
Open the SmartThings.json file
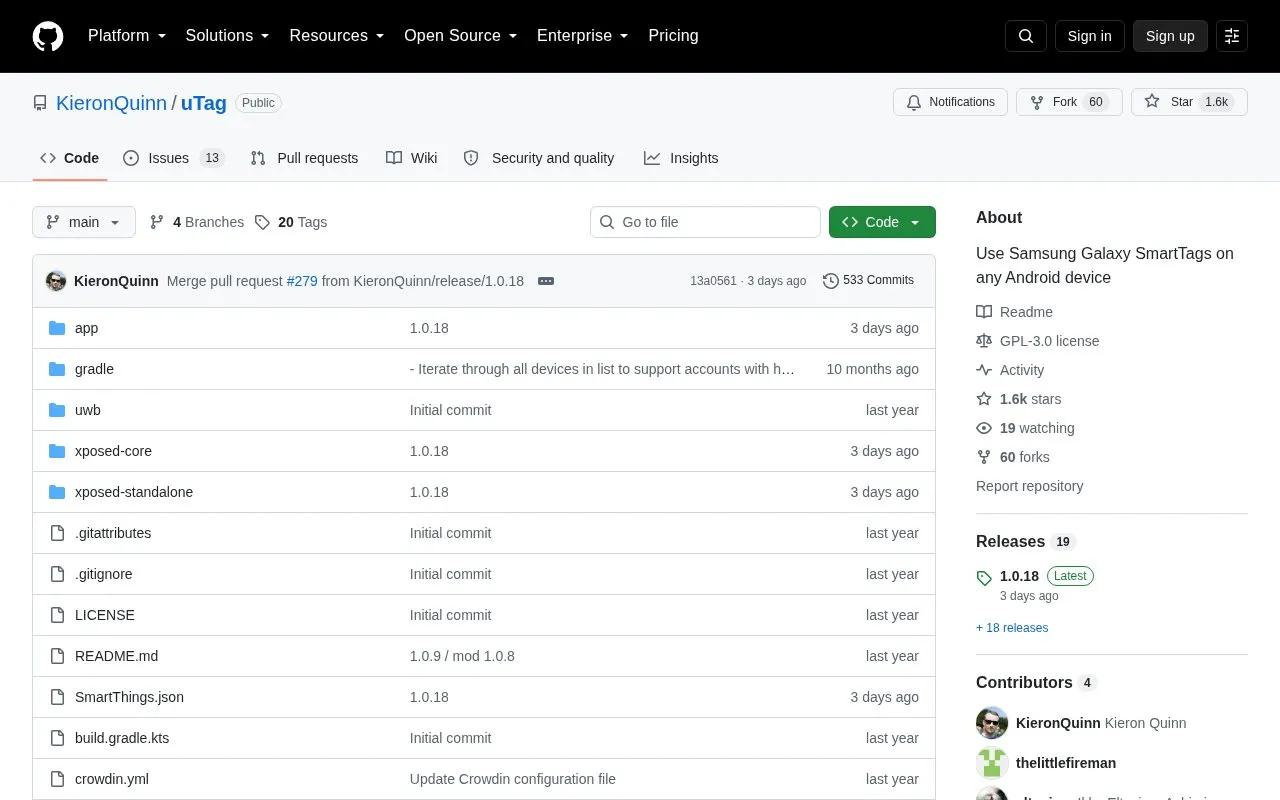[x=129, y=697]
